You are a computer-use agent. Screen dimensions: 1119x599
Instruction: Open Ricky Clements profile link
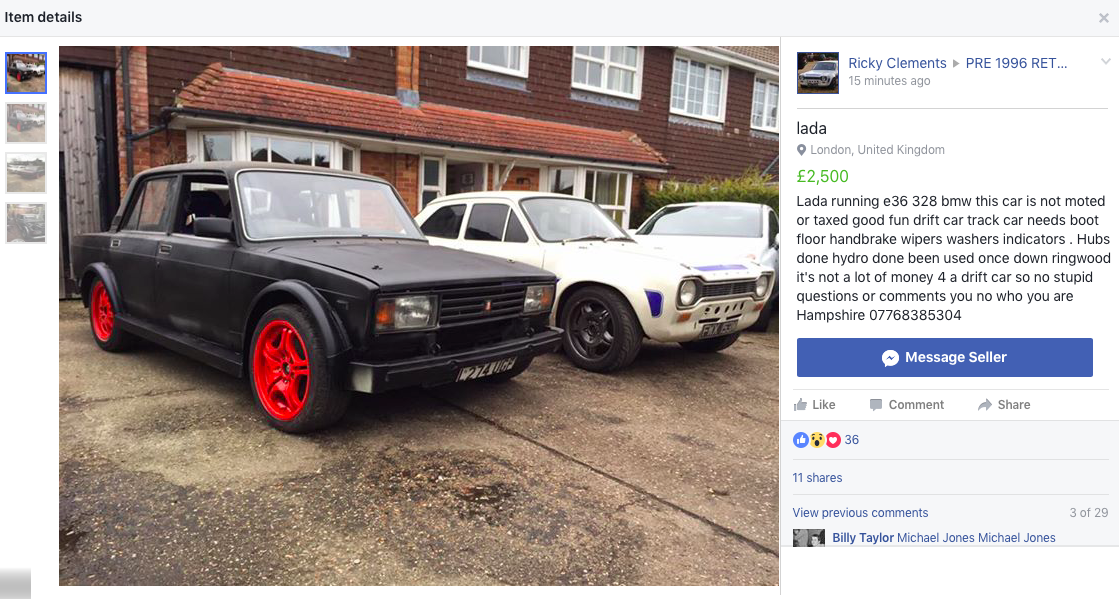coord(897,63)
